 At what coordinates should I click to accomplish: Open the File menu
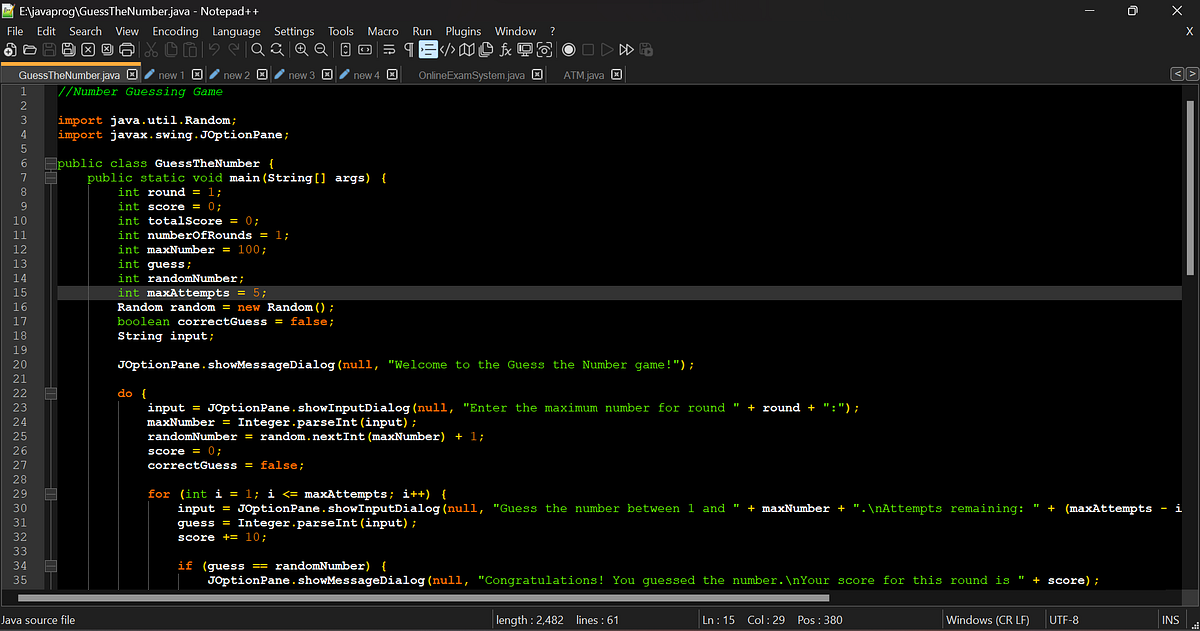click(x=15, y=31)
